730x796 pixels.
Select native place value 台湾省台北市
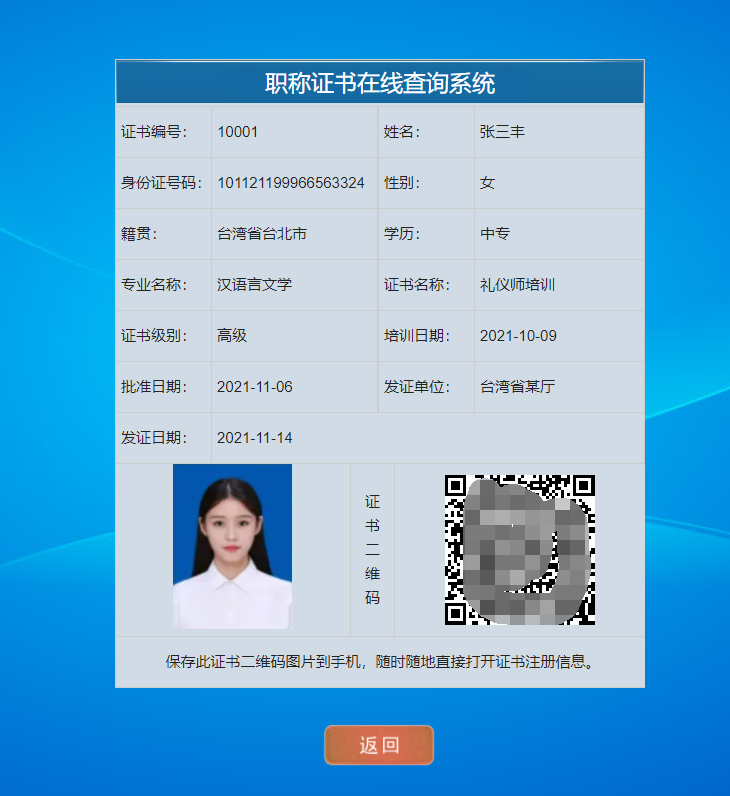(262, 234)
